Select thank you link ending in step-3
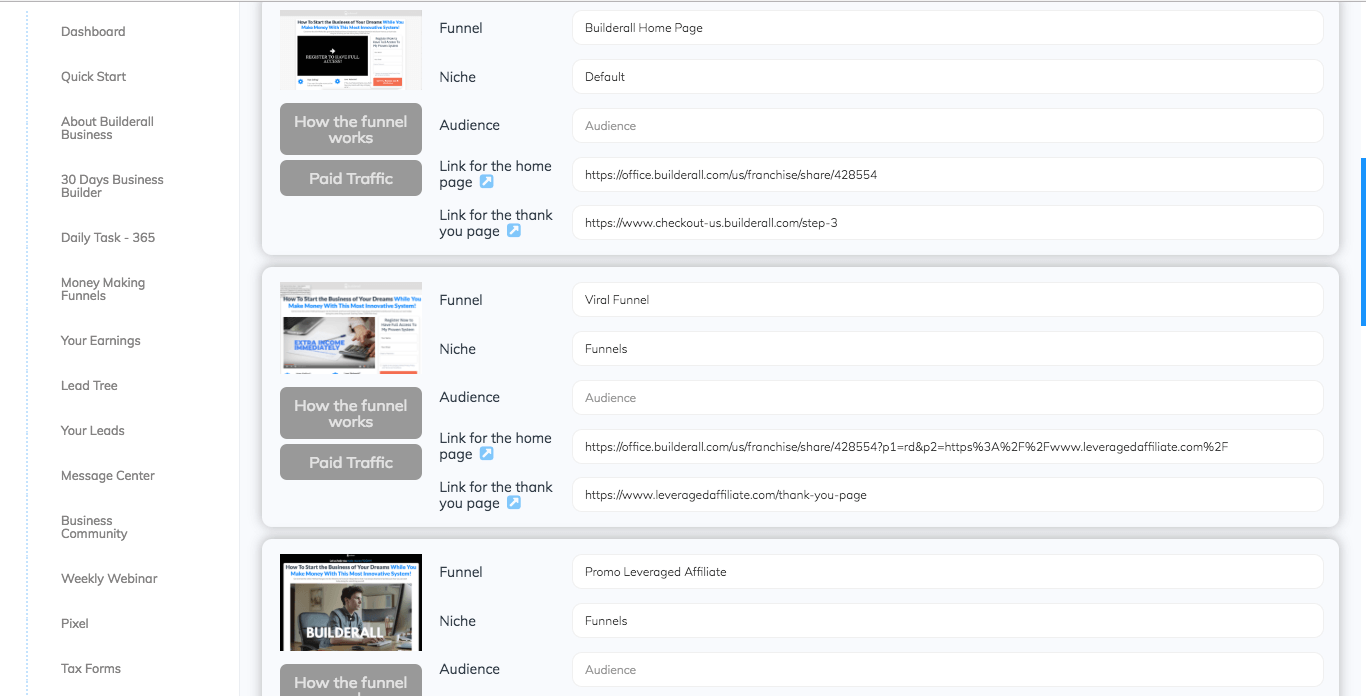The image size is (1366, 696). (x=948, y=223)
